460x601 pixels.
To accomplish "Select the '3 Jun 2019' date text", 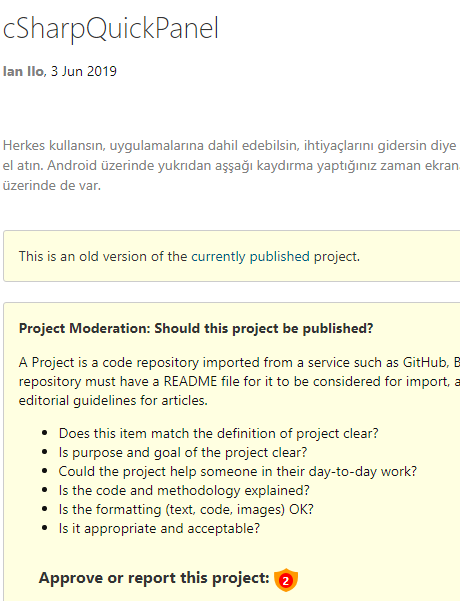I will tap(84, 71).
